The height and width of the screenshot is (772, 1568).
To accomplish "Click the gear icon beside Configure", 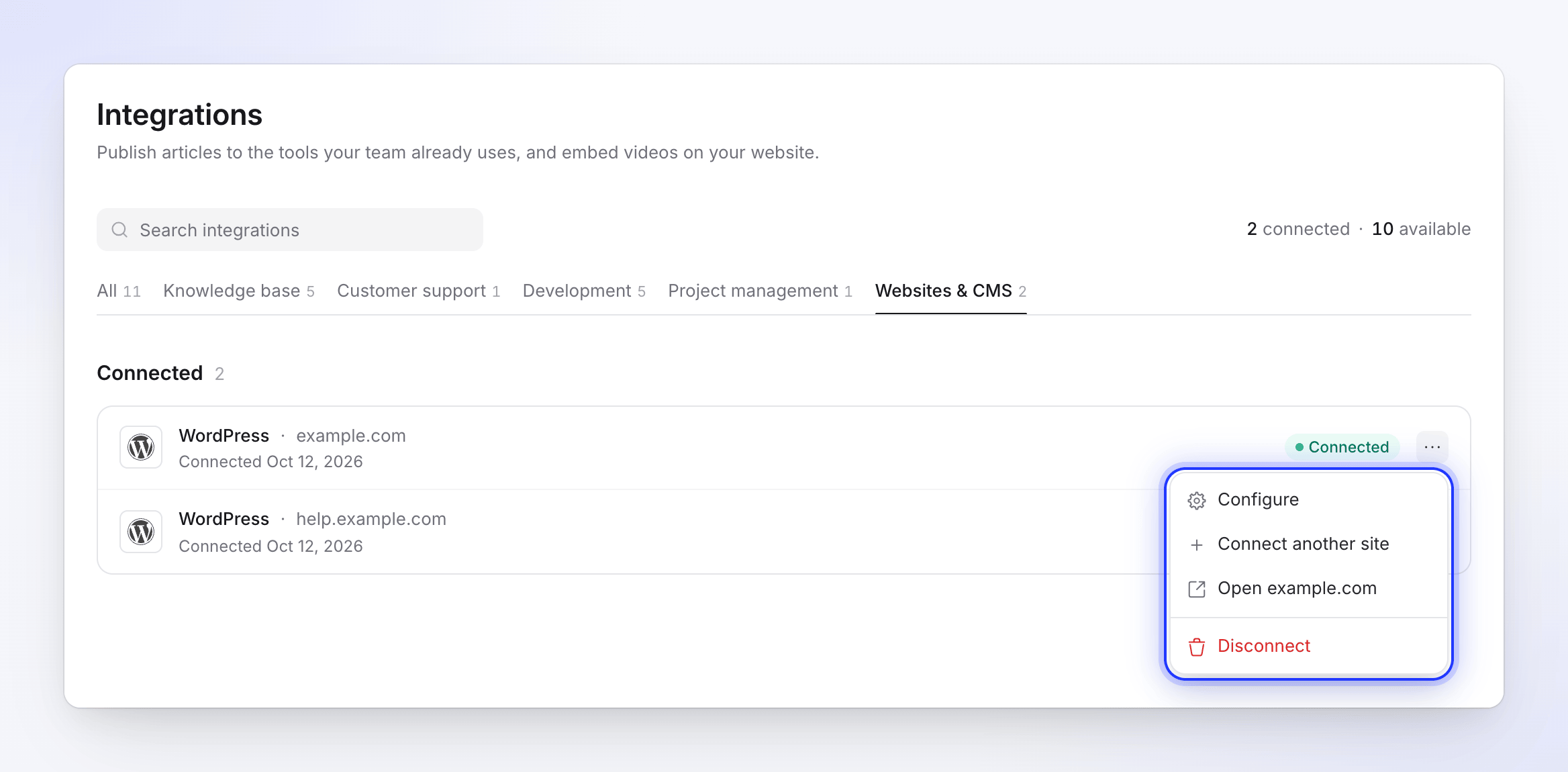I will (1197, 500).
